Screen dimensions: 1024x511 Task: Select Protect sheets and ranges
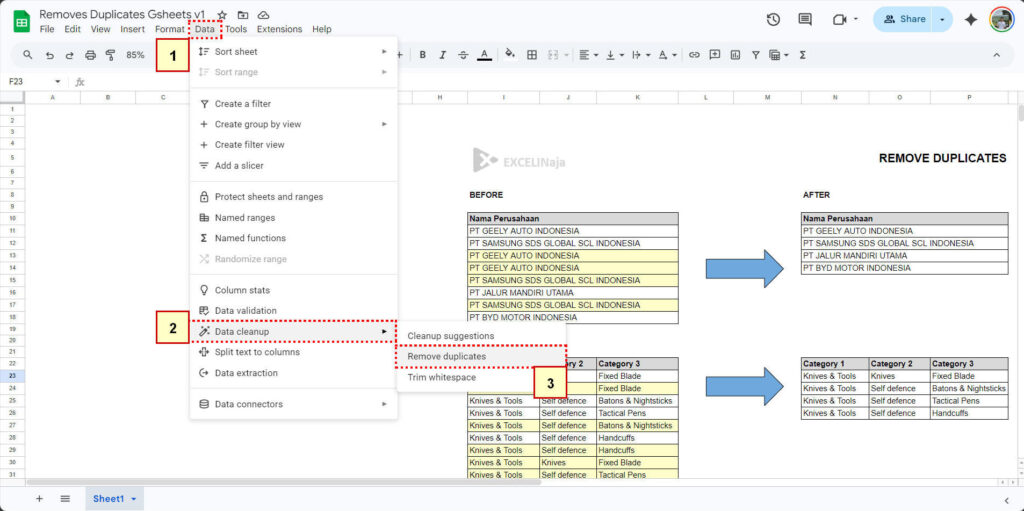tap(293, 197)
